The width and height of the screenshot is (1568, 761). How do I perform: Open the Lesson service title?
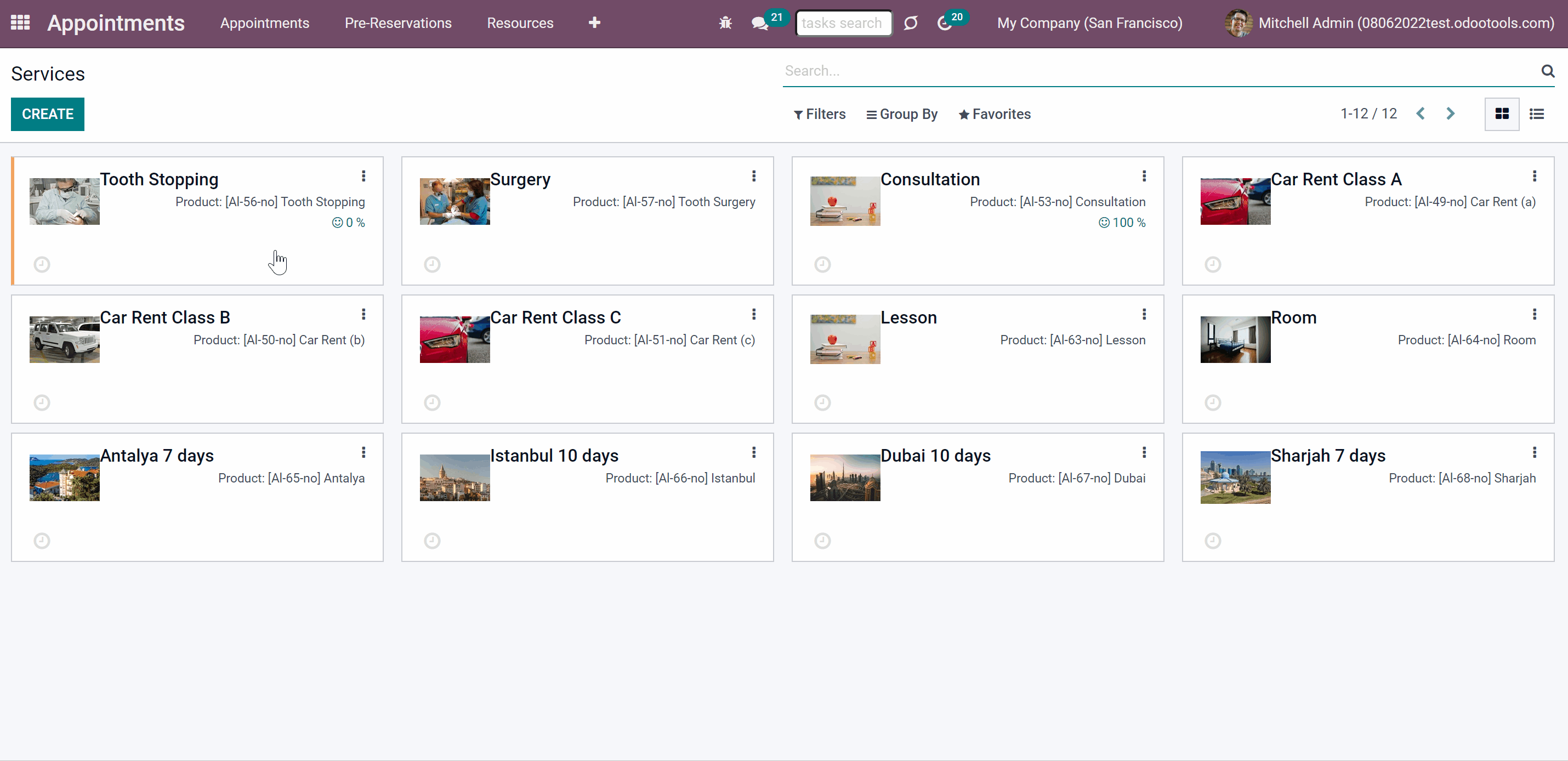(x=909, y=318)
